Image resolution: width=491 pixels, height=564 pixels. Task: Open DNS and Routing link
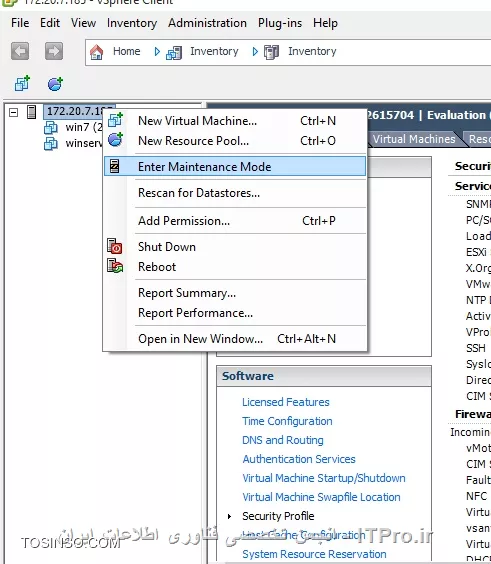(283, 440)
